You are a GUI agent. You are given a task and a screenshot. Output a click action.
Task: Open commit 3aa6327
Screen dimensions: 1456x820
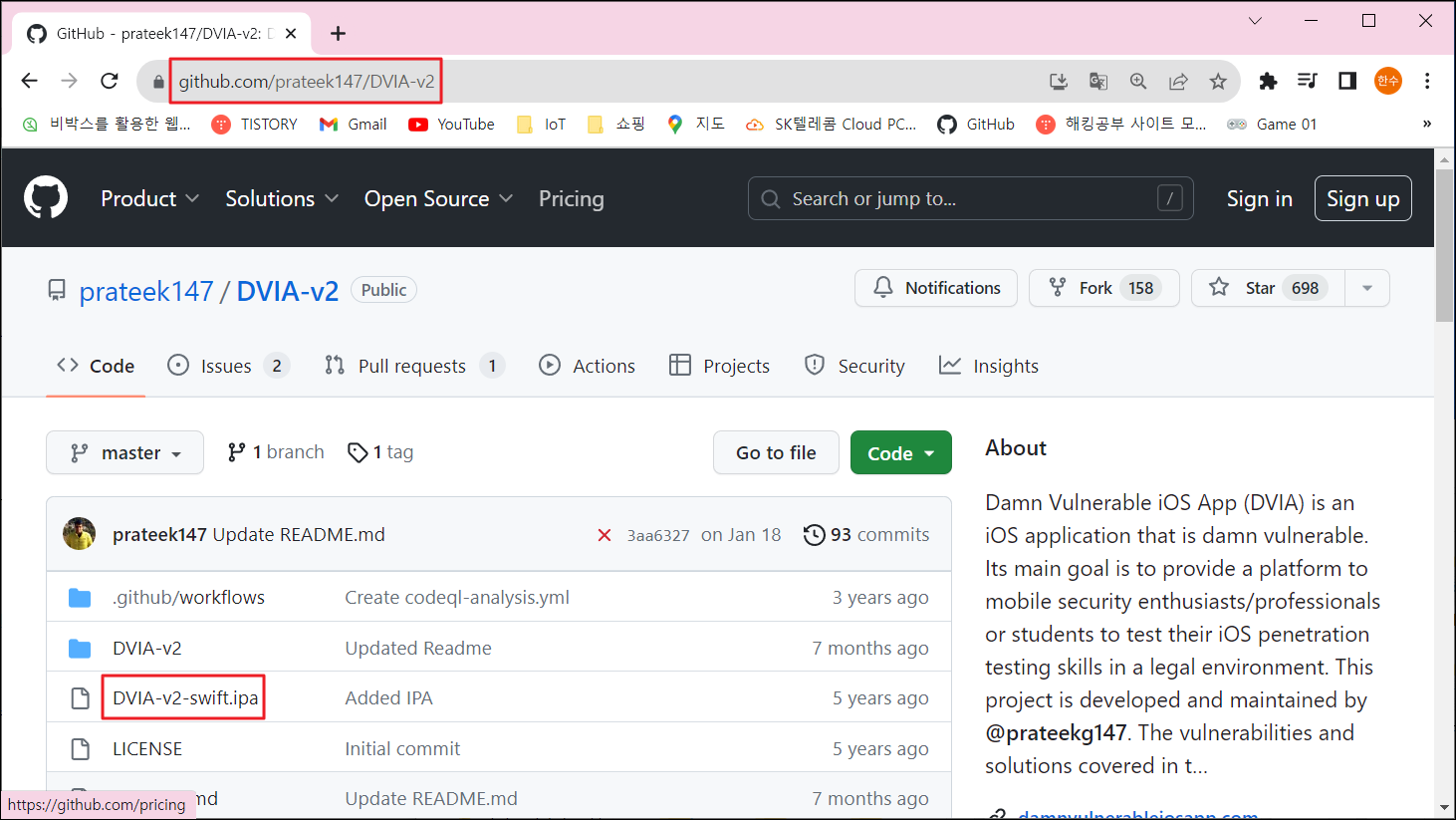coord(657,535)
